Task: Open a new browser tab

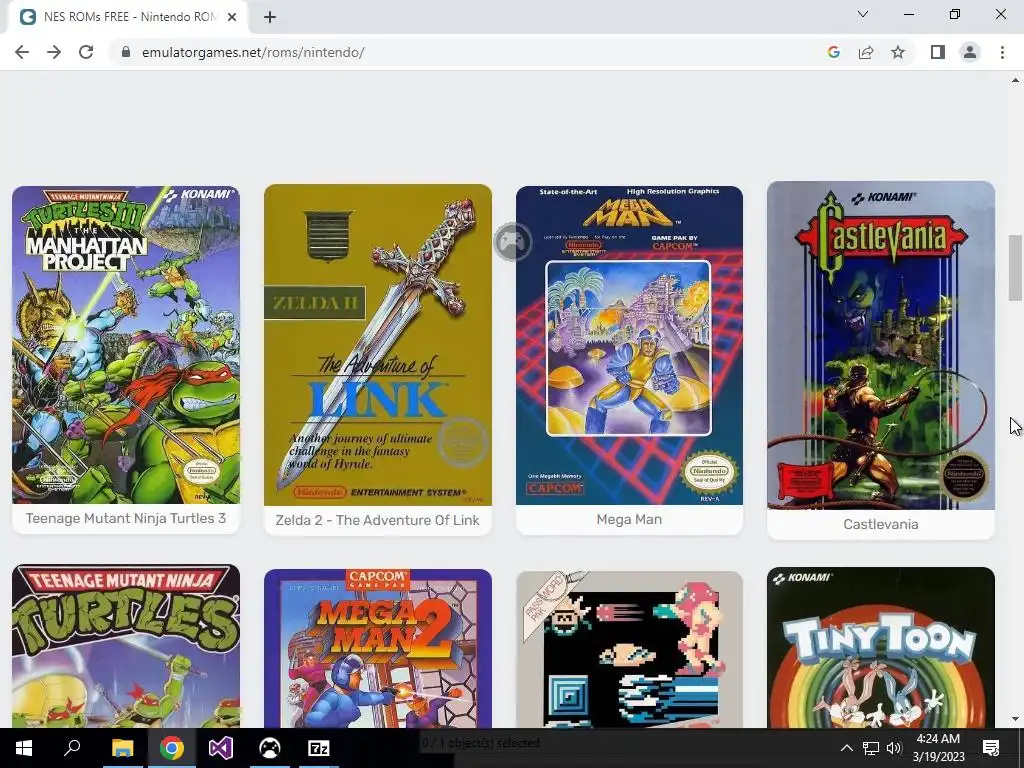Action: pyautogui.click(x=270, y=17)
